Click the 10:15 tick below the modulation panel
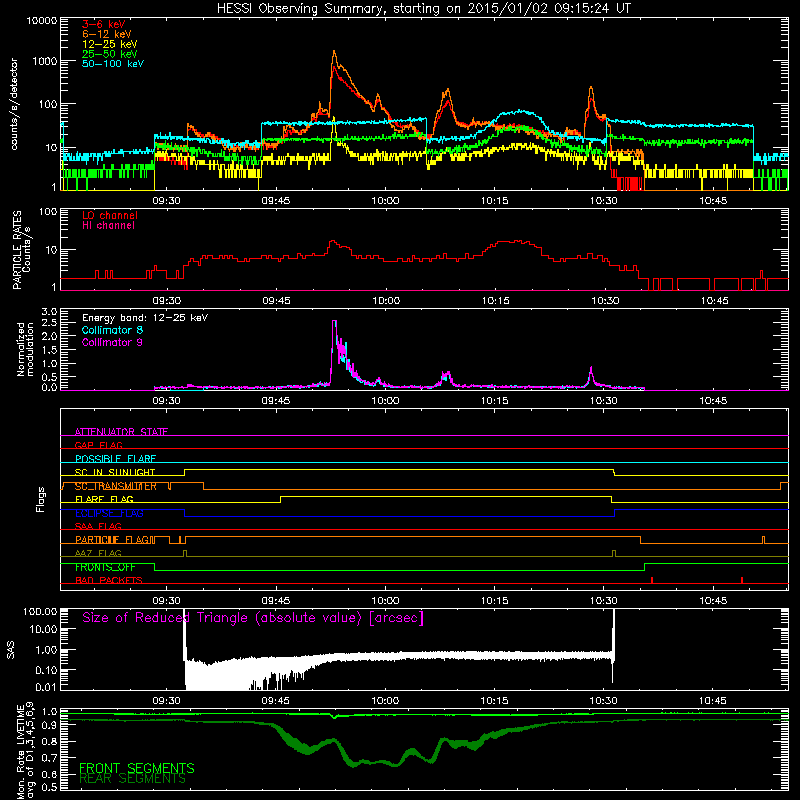 pyautogui.click(x=494, y=401)
